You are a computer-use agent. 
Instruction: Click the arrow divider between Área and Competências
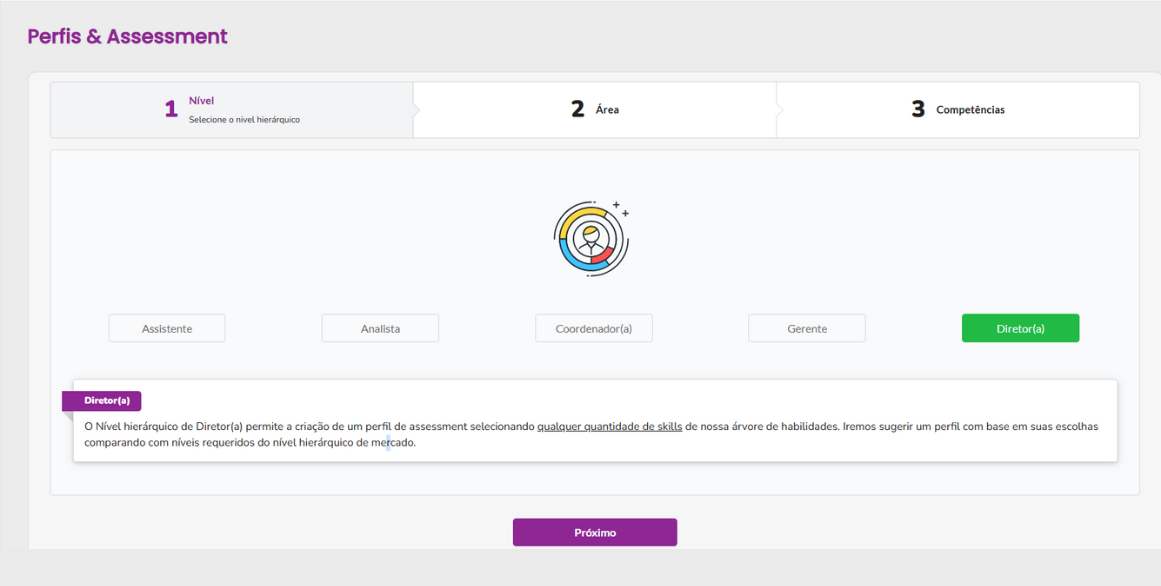tap(778, 110)
